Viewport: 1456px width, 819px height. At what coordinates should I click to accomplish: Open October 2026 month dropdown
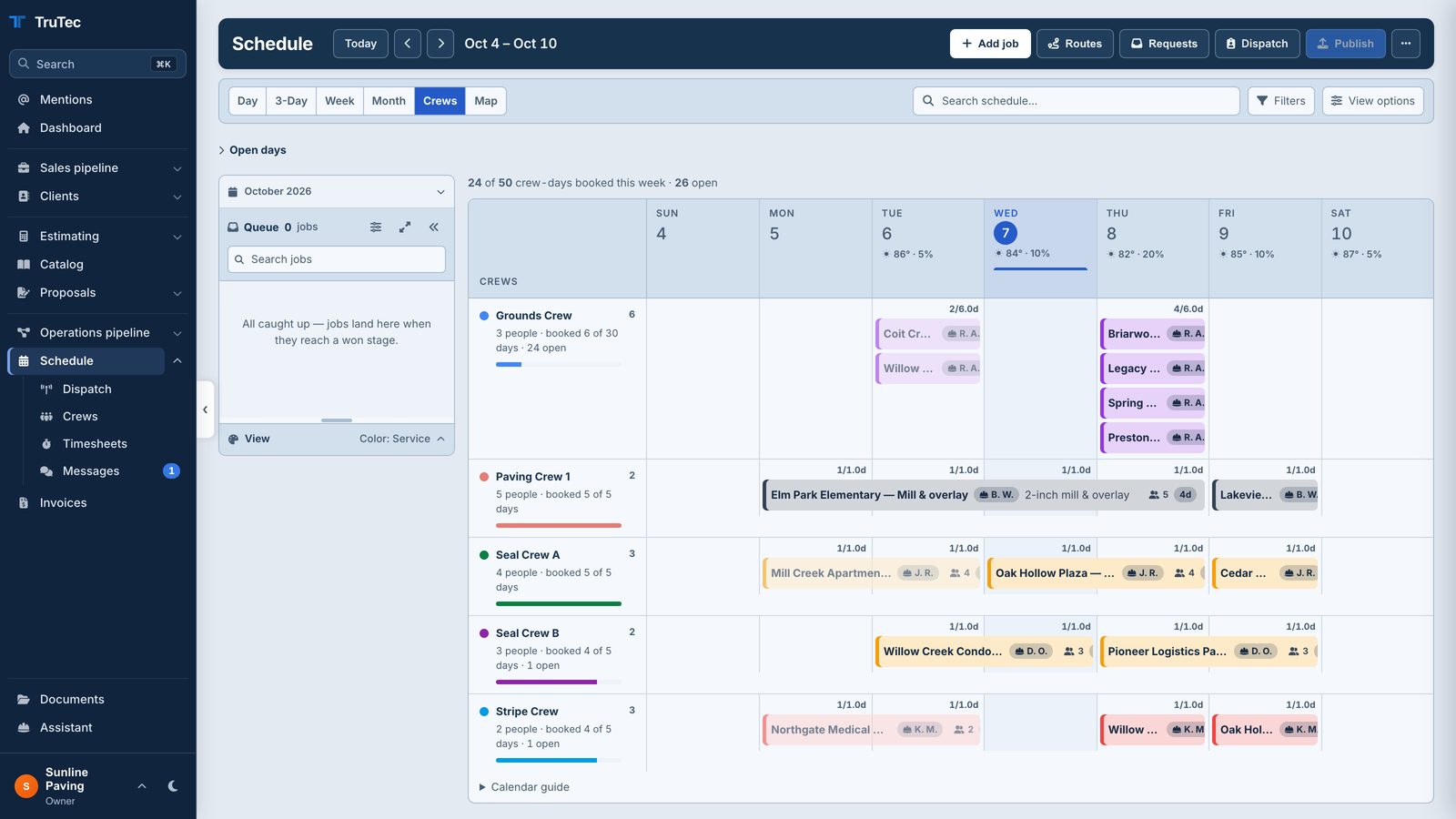[x=337, y=192]
